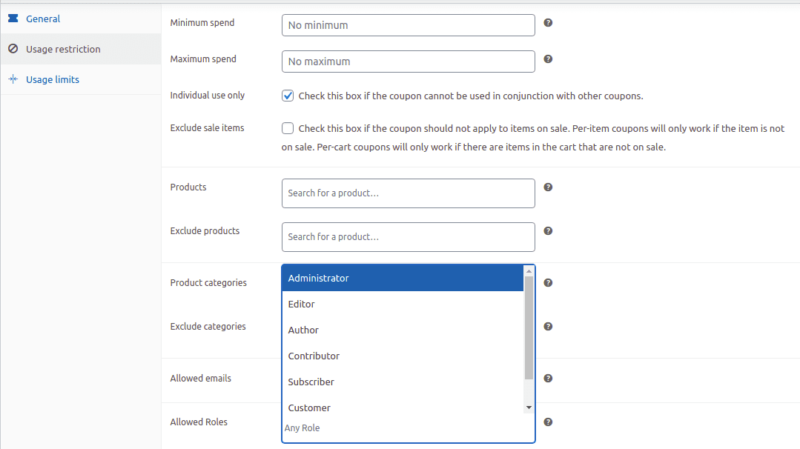Enable the Exclude sale items checkbox

pyautogui.click(x=288, y=128)
